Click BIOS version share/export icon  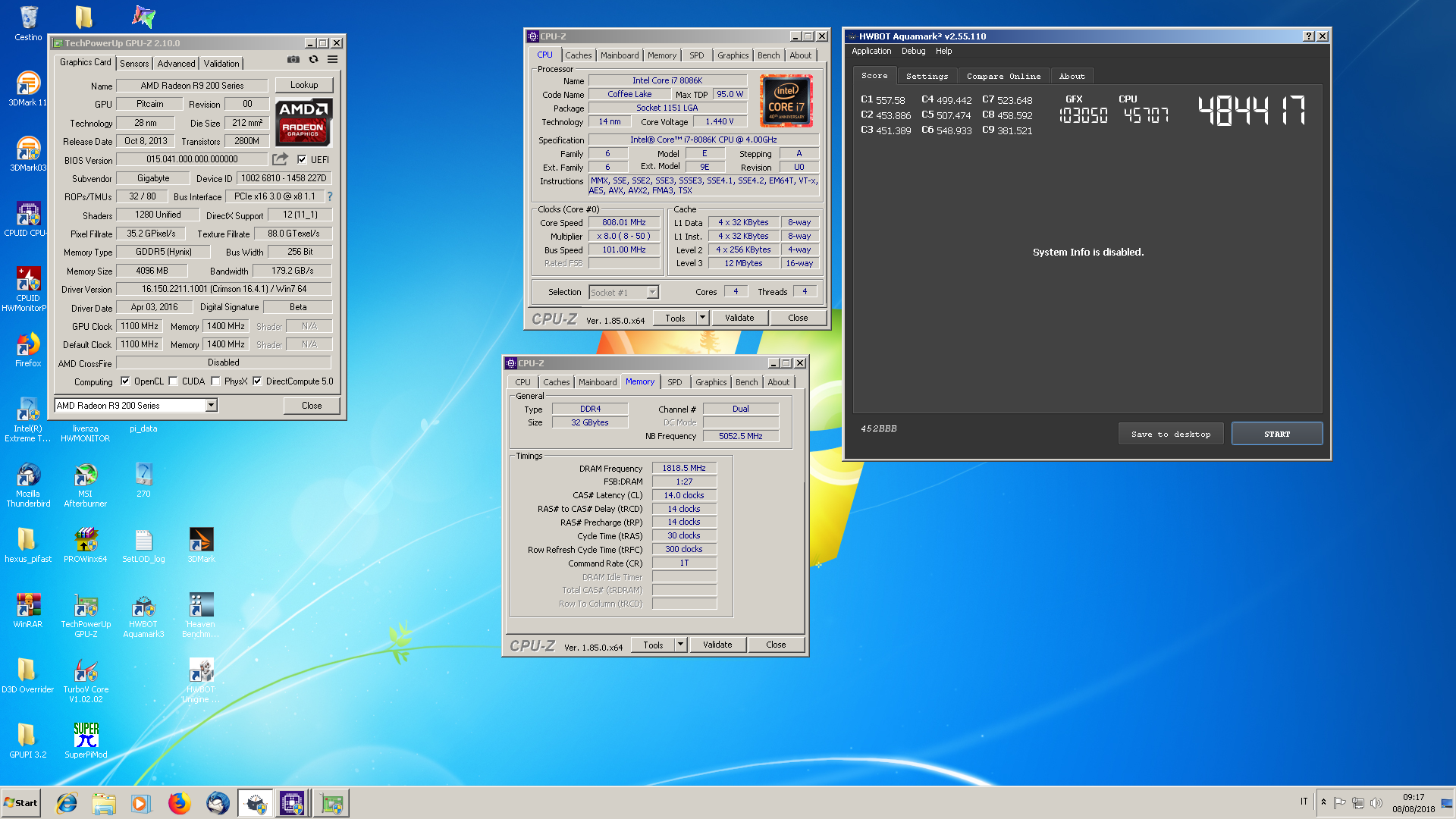tap(281, 159)
